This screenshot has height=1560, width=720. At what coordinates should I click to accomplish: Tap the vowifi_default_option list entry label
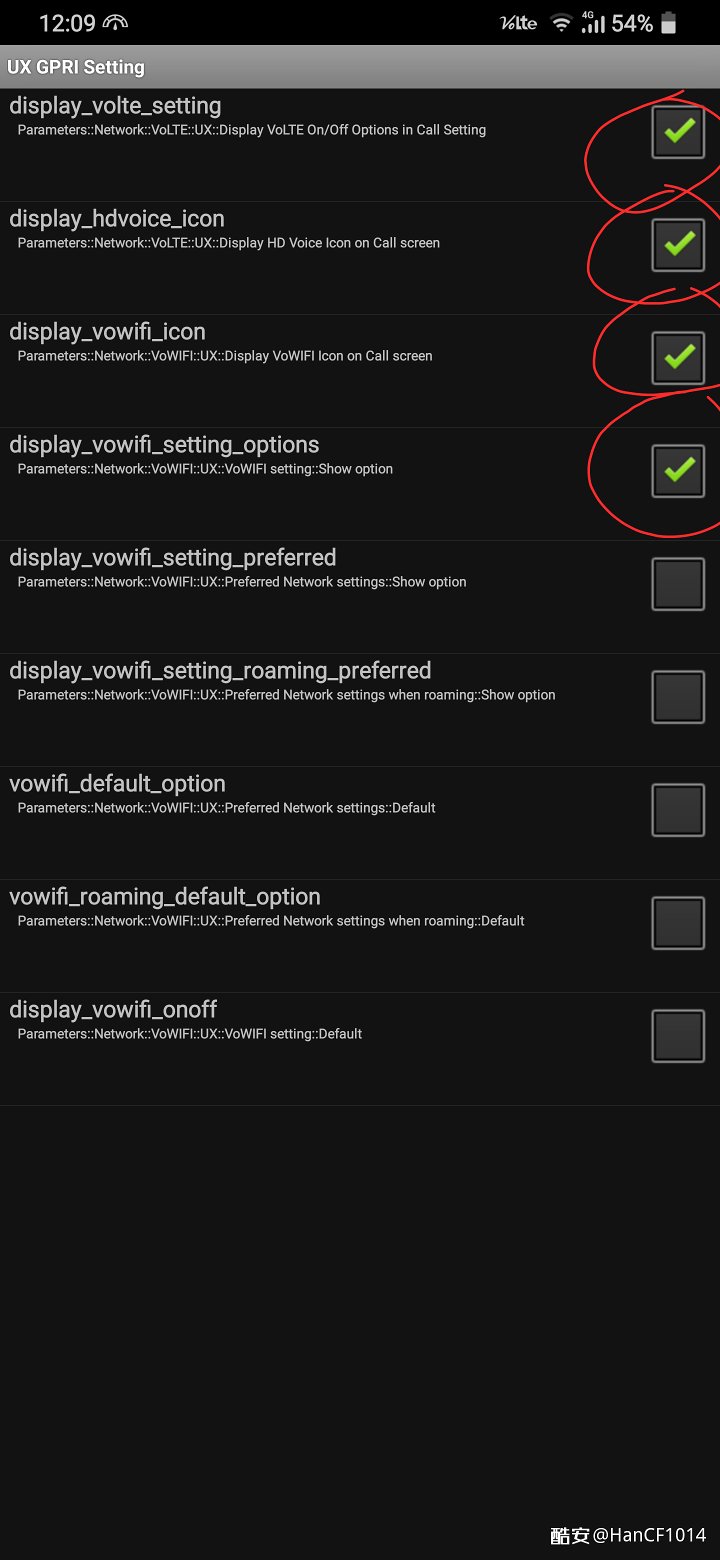click(117, 784)
